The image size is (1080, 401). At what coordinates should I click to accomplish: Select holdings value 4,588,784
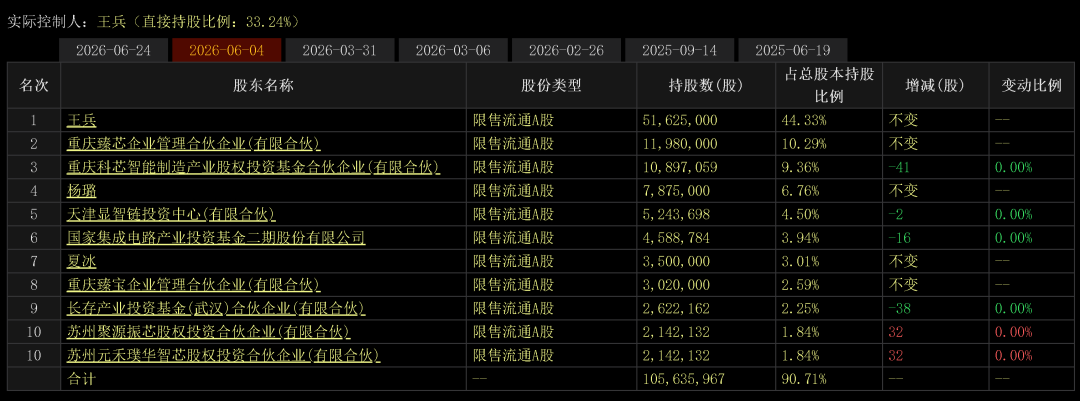(676, 238)
